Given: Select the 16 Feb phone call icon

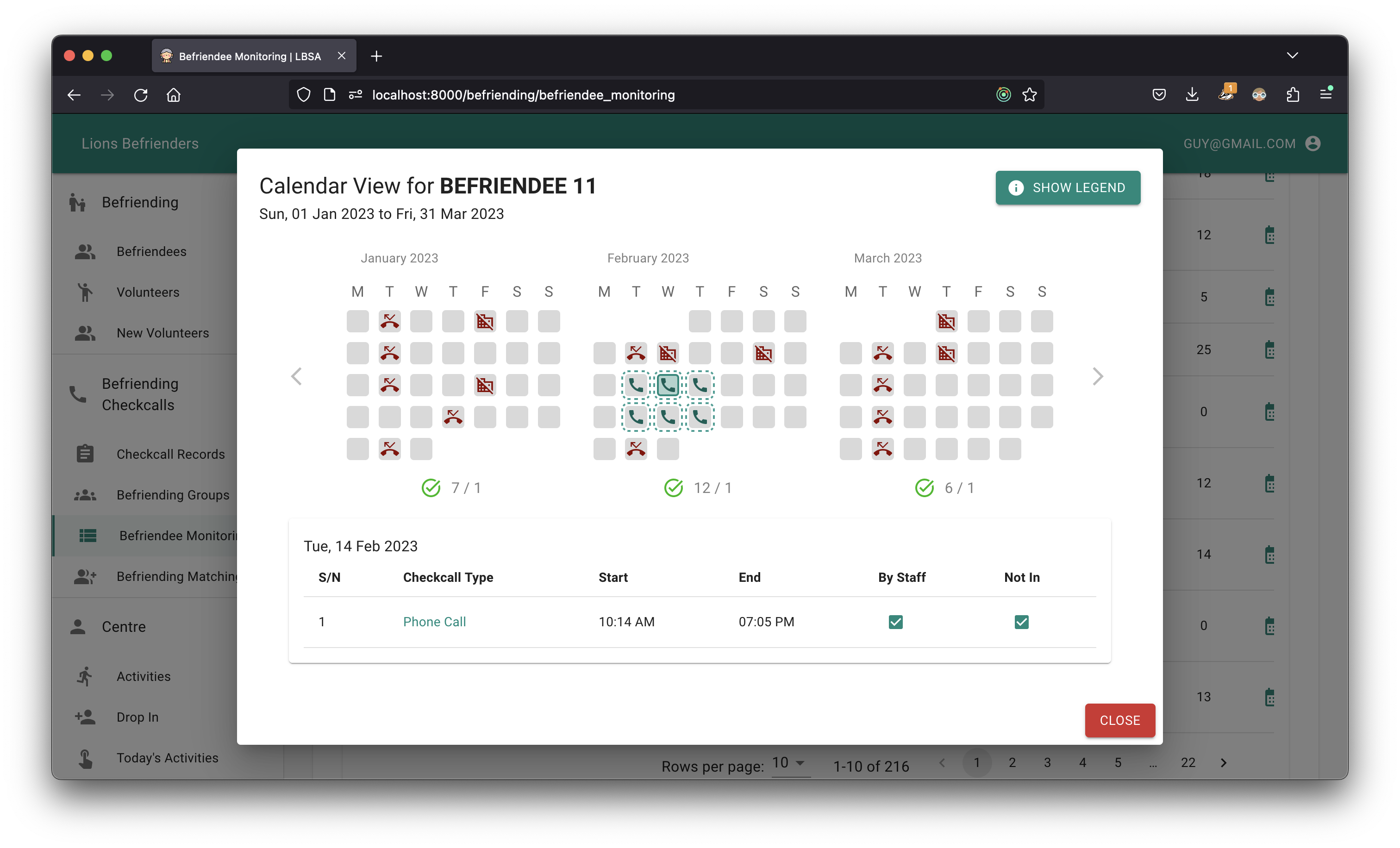Looking at the screenshot, I should click(x=700, y=385).
